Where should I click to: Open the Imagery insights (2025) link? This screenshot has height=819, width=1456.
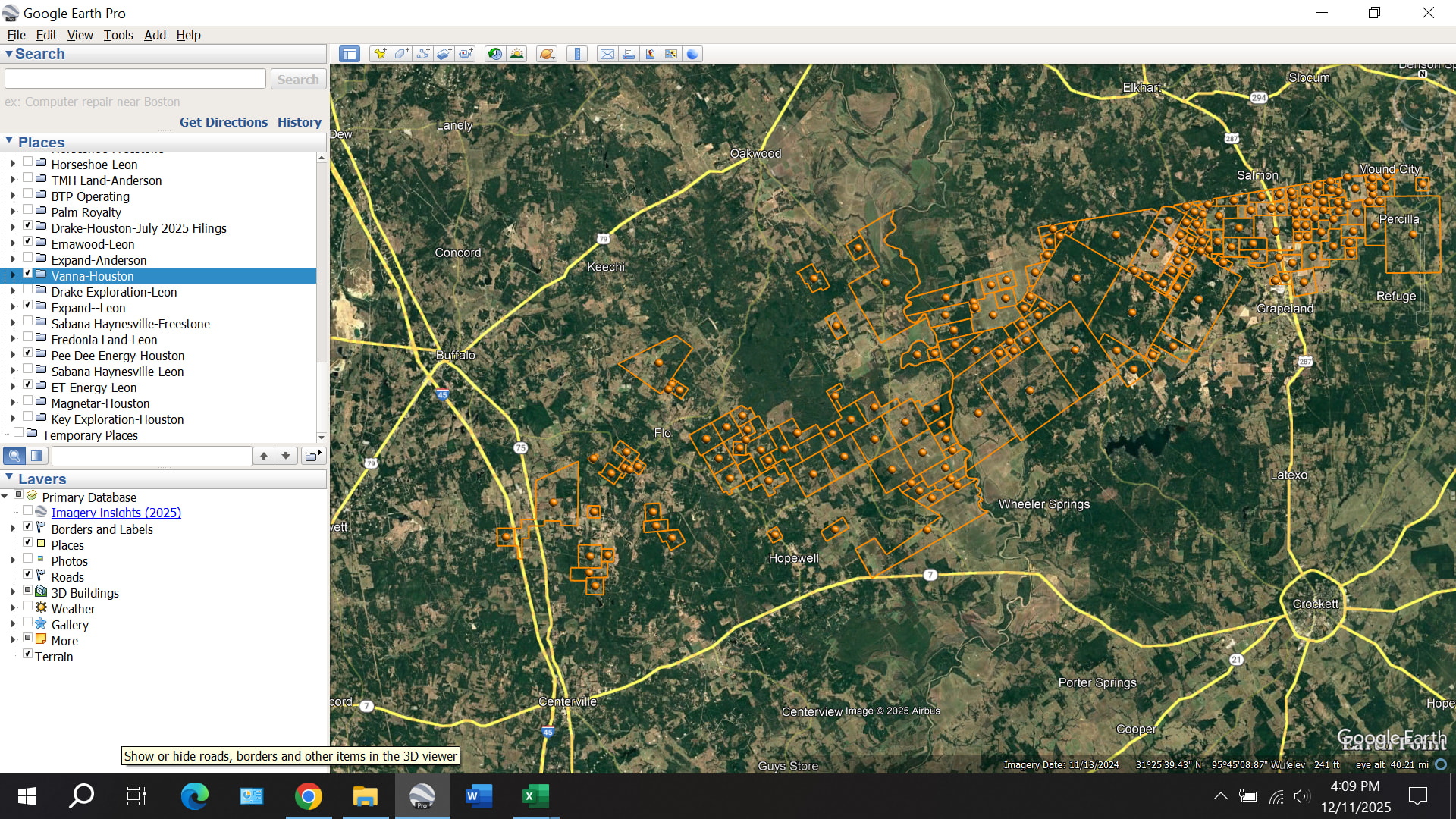click(x=116, y=513)
